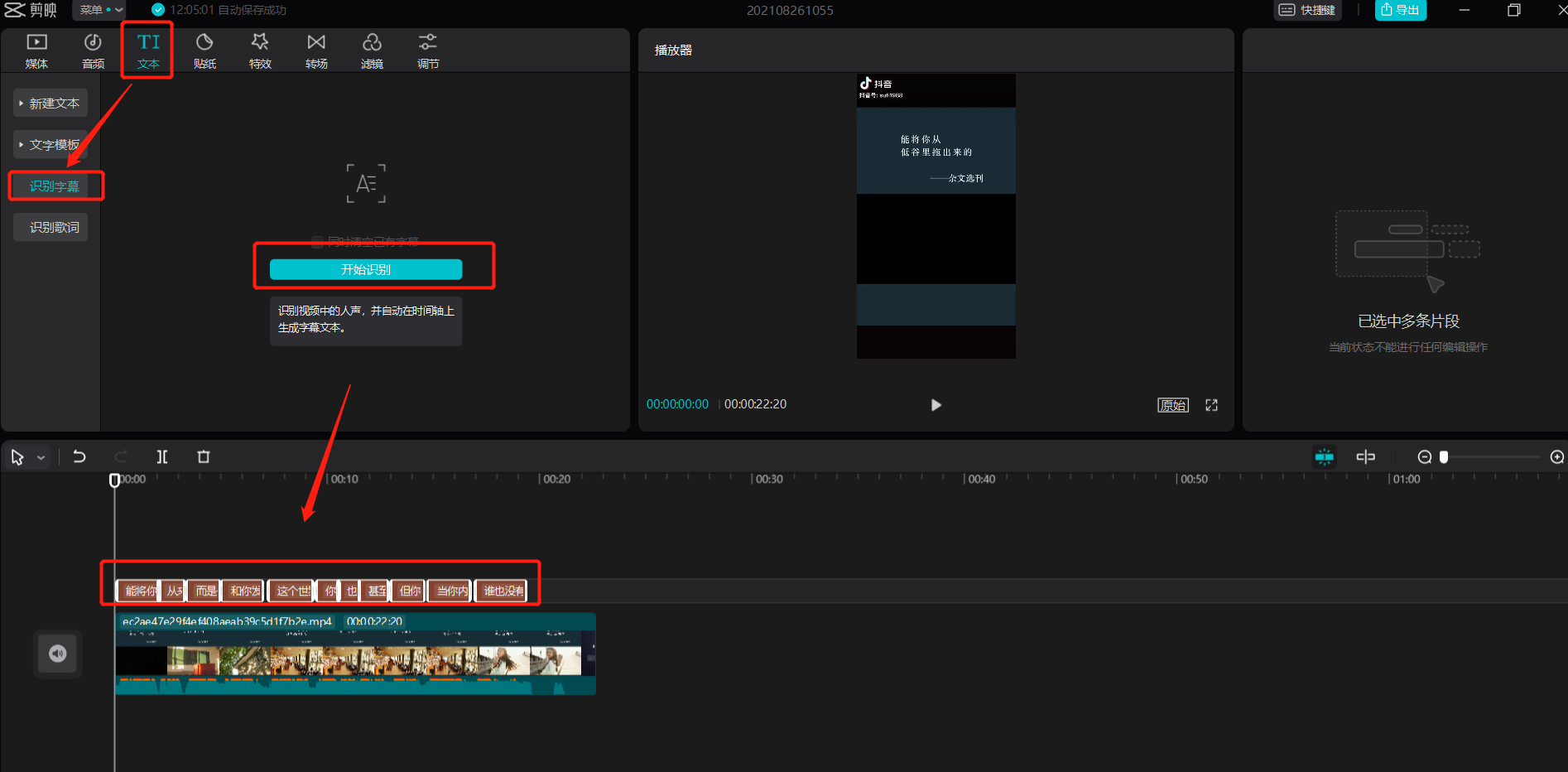Screen dimensions: 1568x772
Task: Expand the 新建文本 section
Action: pos(51,104)
